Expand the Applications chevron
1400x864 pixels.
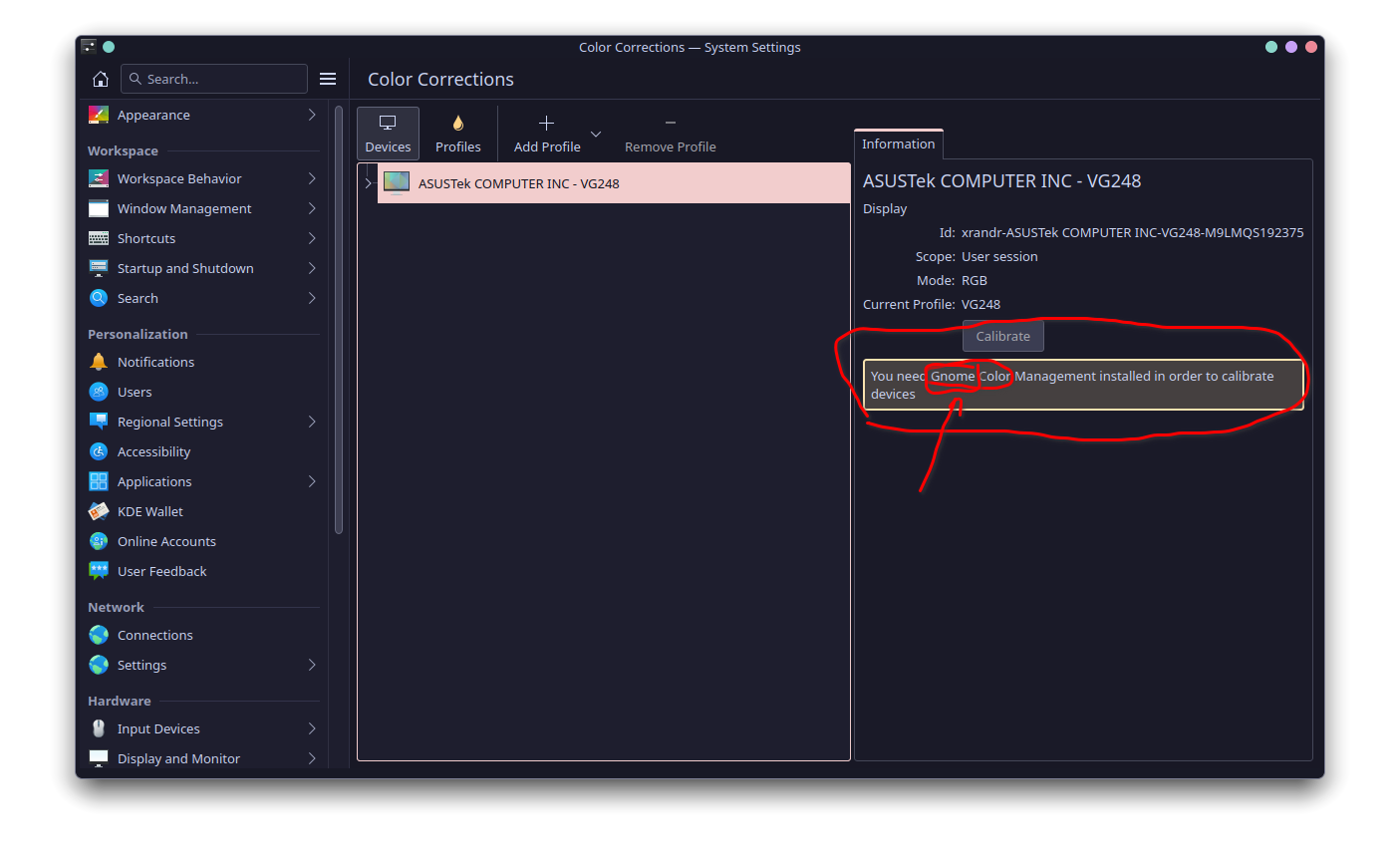(312, 481)
